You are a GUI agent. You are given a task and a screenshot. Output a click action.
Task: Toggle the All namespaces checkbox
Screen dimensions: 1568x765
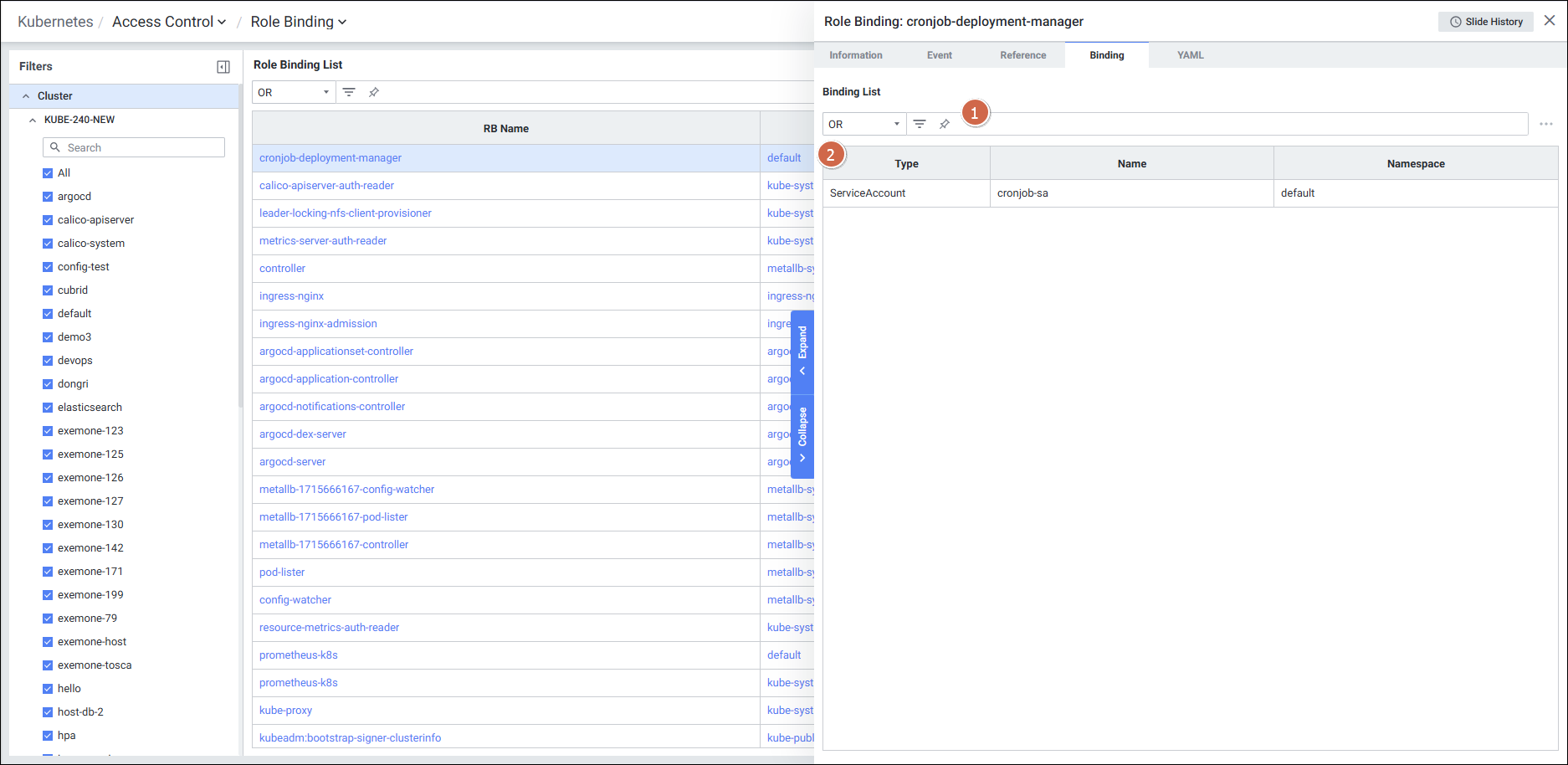tap(48, 173)
